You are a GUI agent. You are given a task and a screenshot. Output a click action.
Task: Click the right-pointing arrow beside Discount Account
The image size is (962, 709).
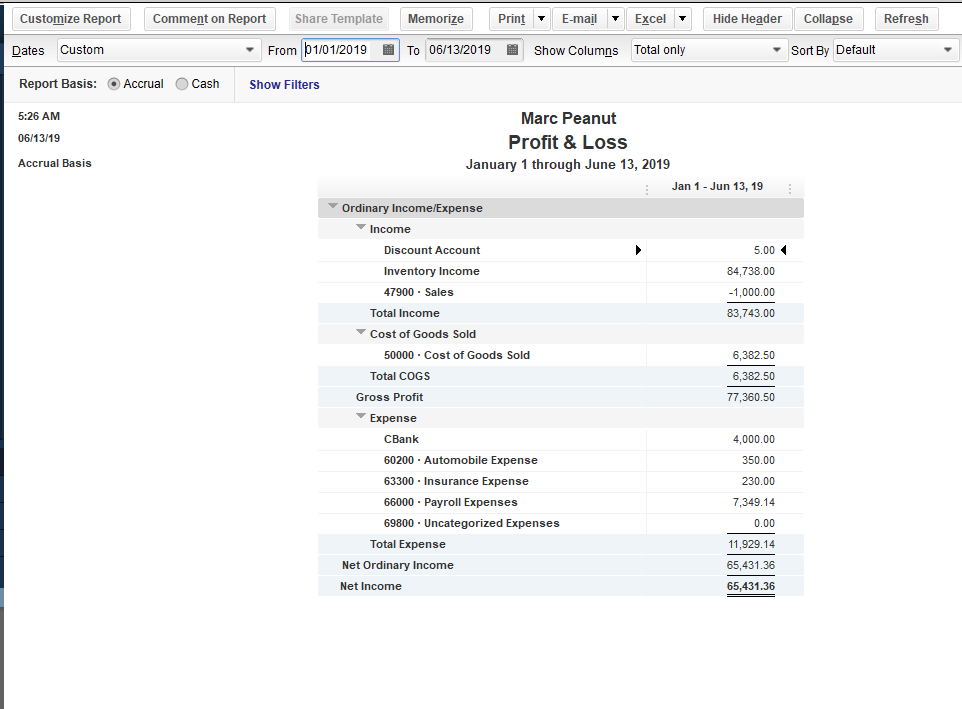(x=638, y=250)
